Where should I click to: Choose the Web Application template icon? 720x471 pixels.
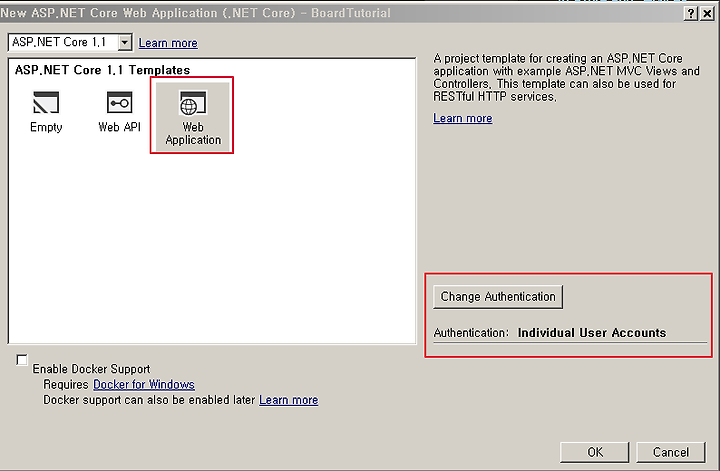pyautogui.click(x=193, y=102)
